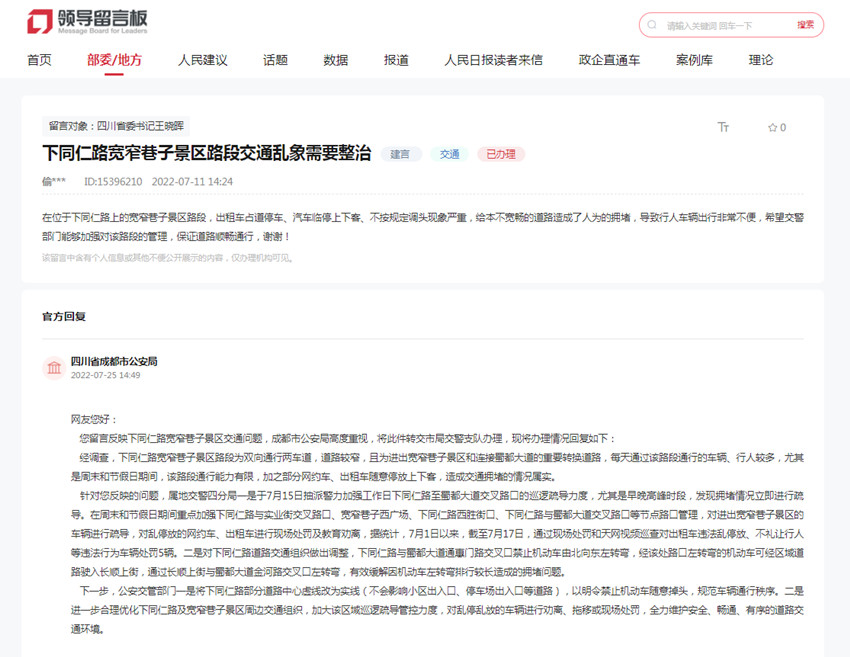The image size is (850, 657).
Task: Open the 政企直通车 section
Action: click(x=607, y=60)
